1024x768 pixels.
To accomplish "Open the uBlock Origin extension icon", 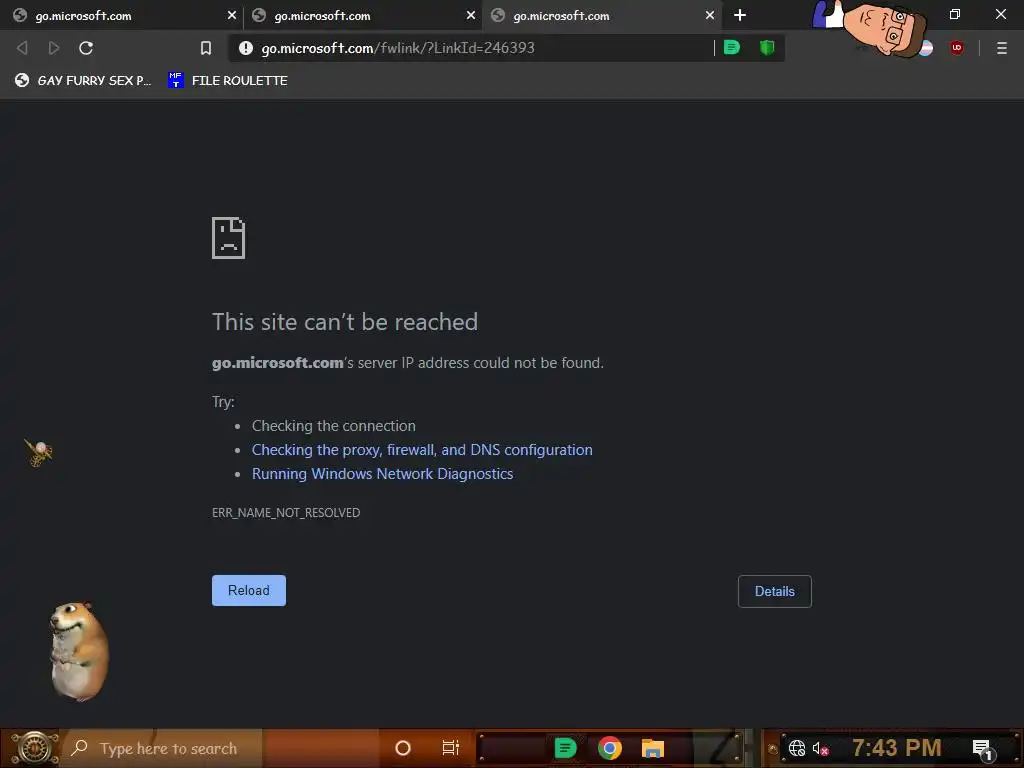I will tap(957, 48).
